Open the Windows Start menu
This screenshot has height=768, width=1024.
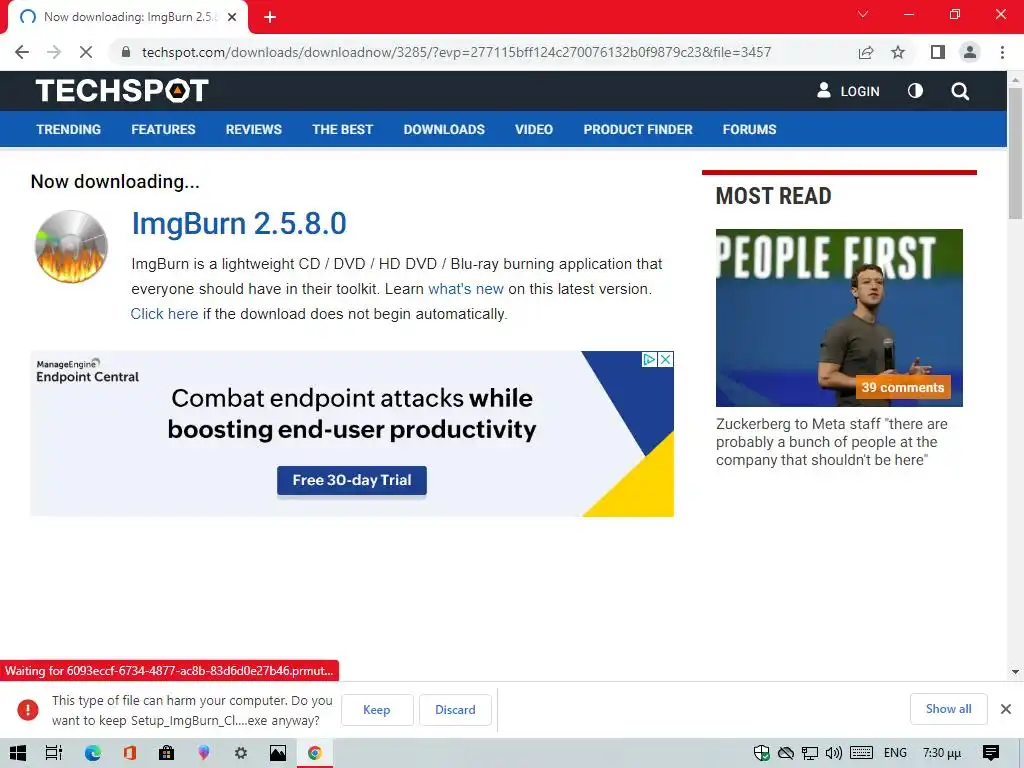[x=18, y=753]
